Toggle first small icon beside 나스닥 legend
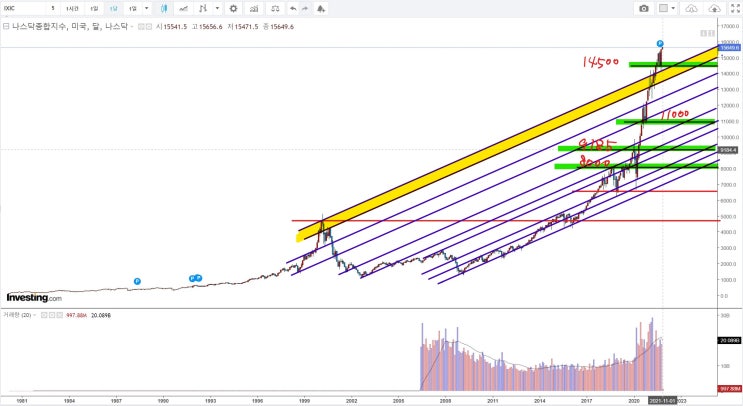The height and width of the screenshot is (406, 743). point(141,27)
